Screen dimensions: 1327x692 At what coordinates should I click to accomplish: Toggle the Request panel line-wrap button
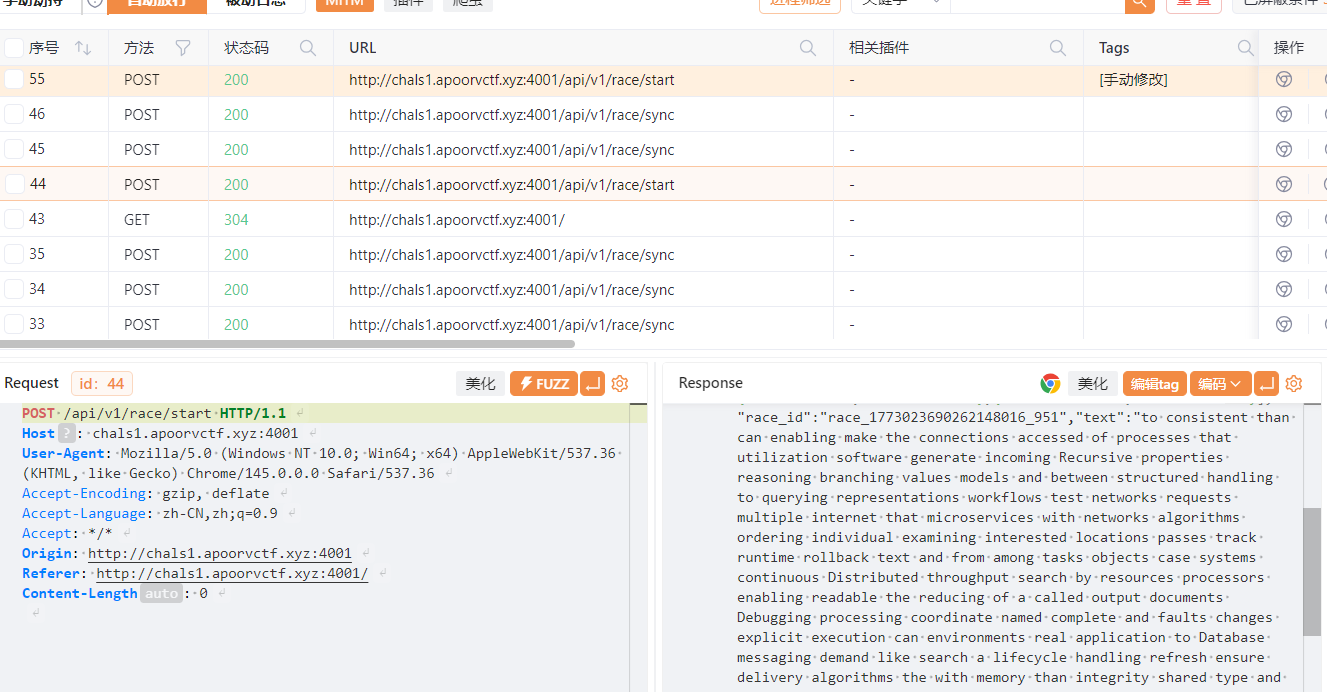click(x=592, y=383)
